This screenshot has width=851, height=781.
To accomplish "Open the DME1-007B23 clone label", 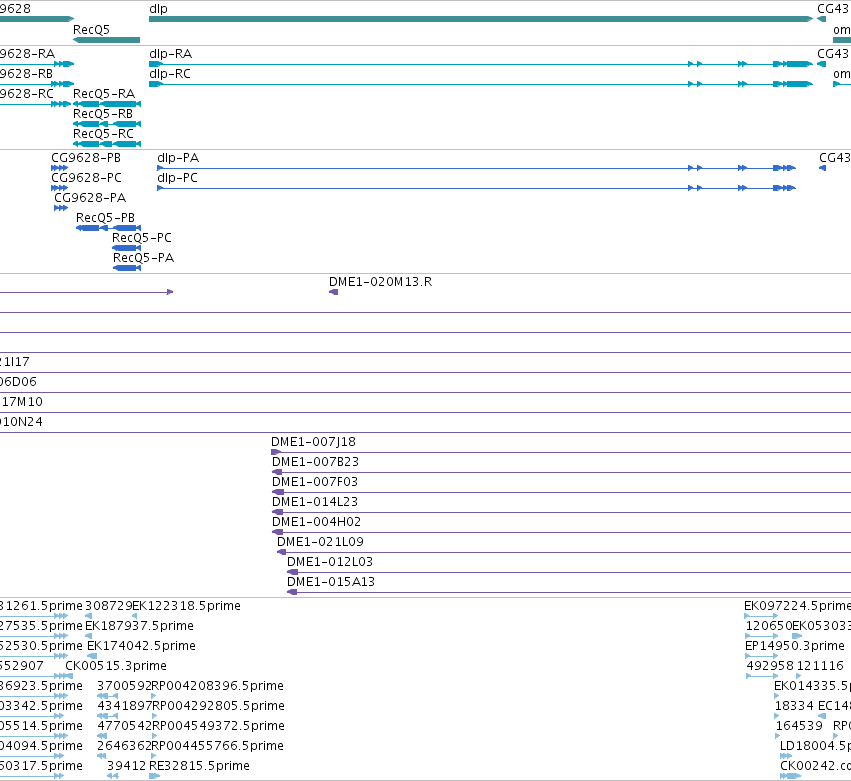I will coord(315,462).
